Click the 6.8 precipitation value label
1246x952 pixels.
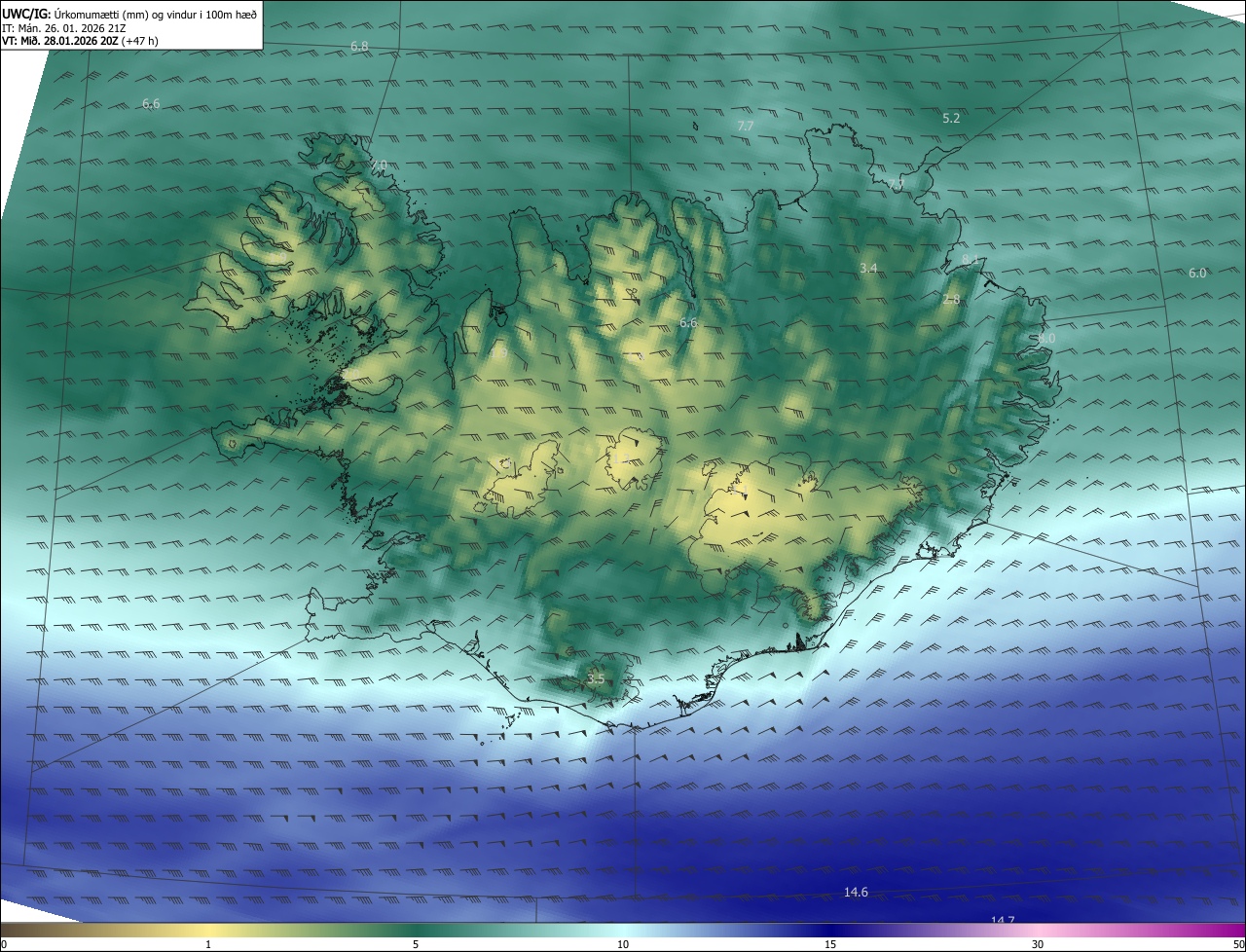[359, 47]
